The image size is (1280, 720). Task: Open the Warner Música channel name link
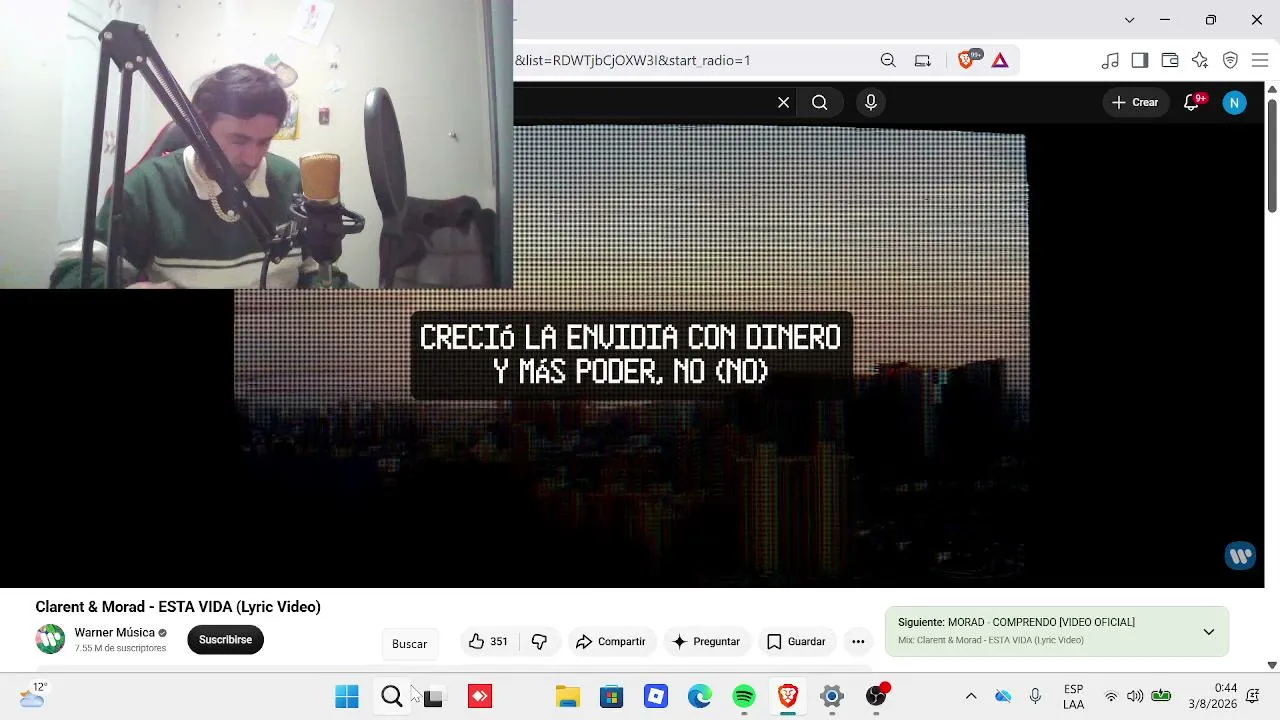point(115,632)
